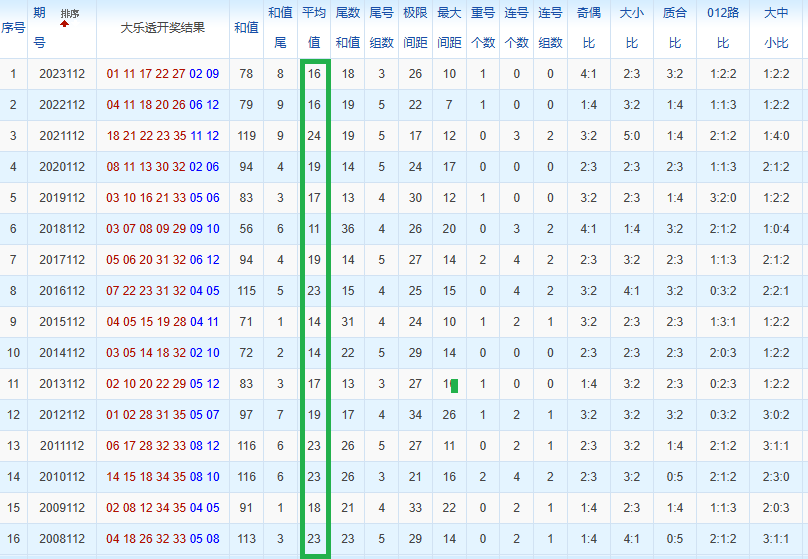Select the 序号 column header
The height and width of the screenshot is (559, 808).
tap(13, 27)
